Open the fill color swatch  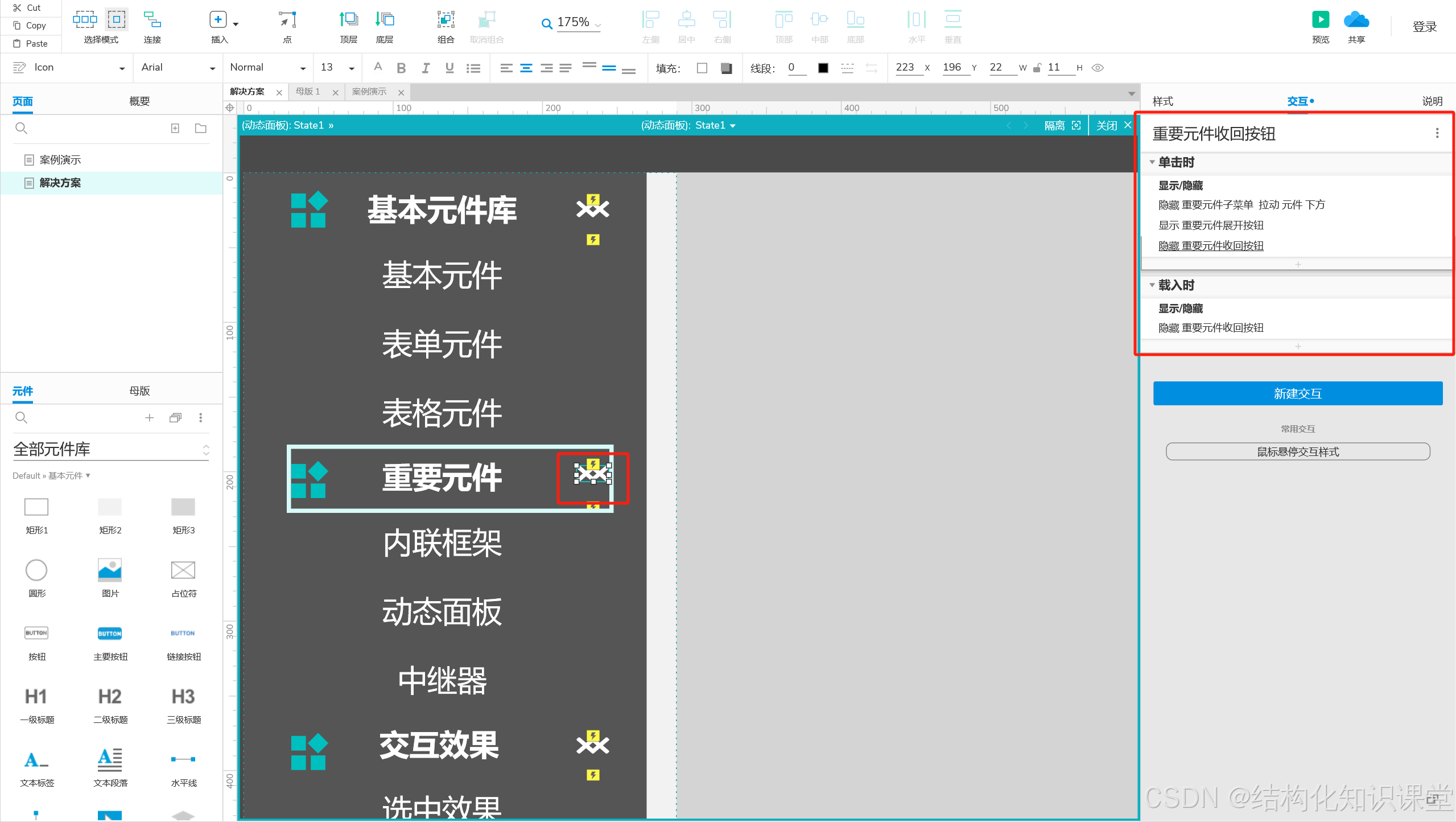click(x=702, y=68)
